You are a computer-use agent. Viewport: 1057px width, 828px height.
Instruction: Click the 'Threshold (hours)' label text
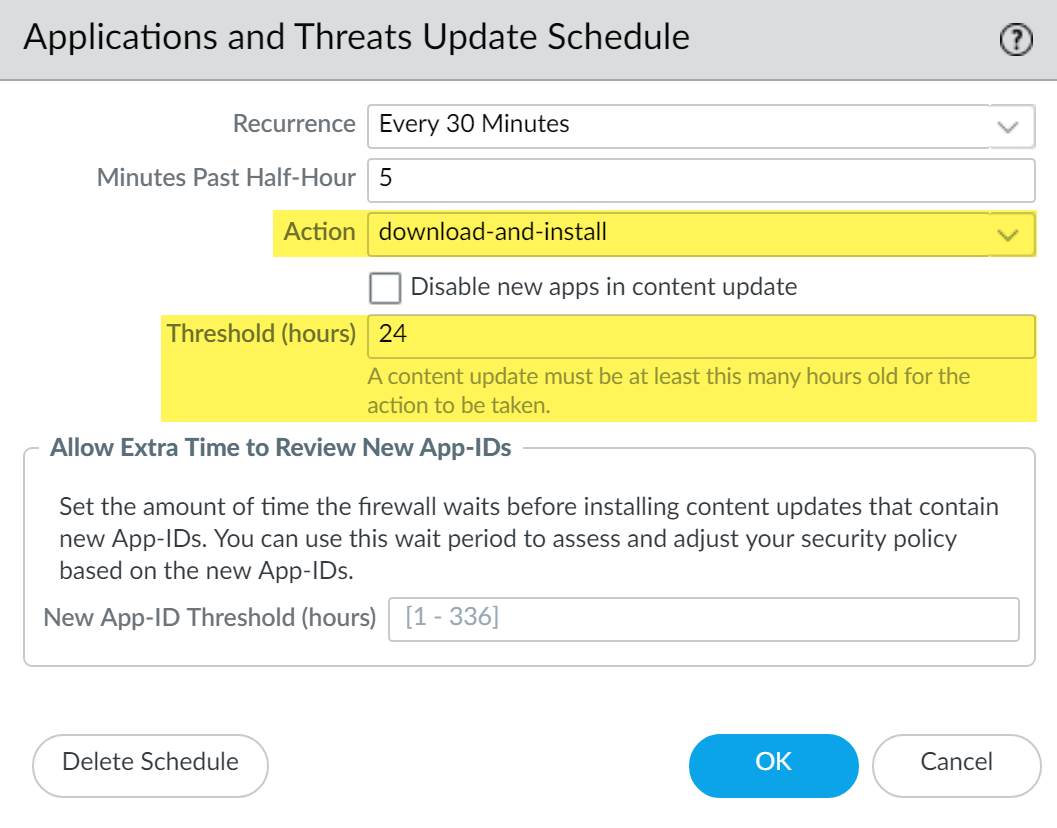point(261,334)
